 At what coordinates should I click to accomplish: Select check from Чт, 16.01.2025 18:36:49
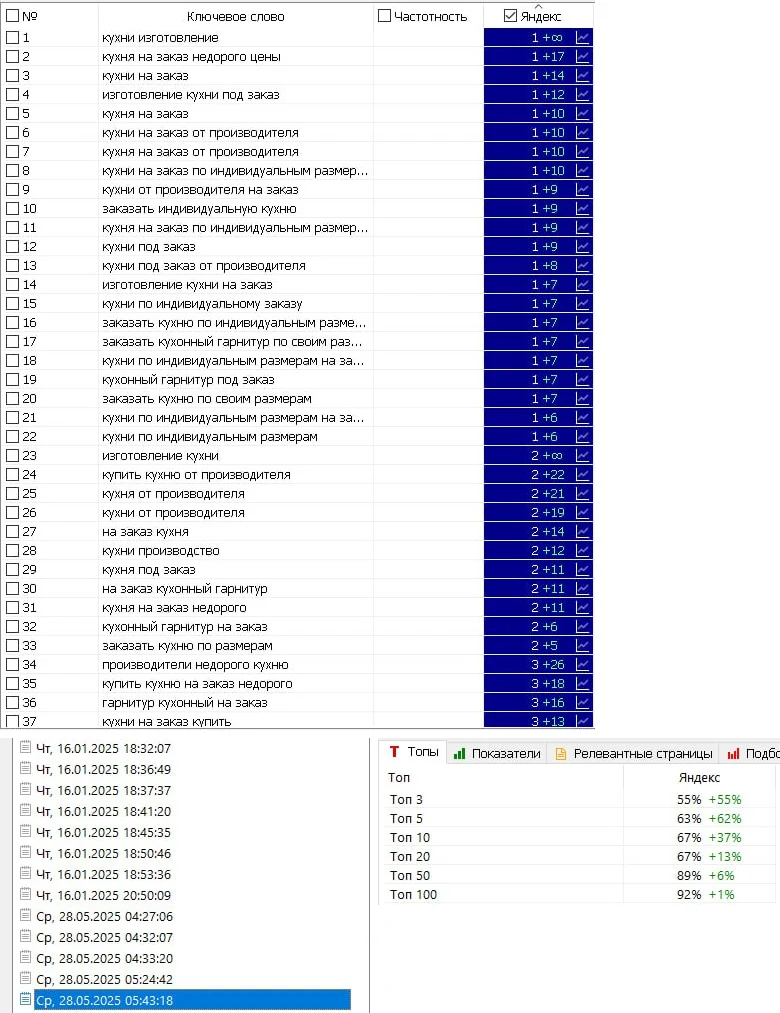(x=103, y=769)
